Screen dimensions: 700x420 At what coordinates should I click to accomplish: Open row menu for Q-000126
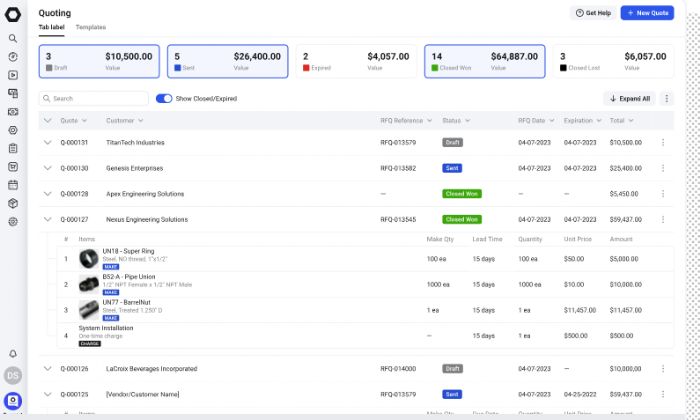tap(663, 369)
